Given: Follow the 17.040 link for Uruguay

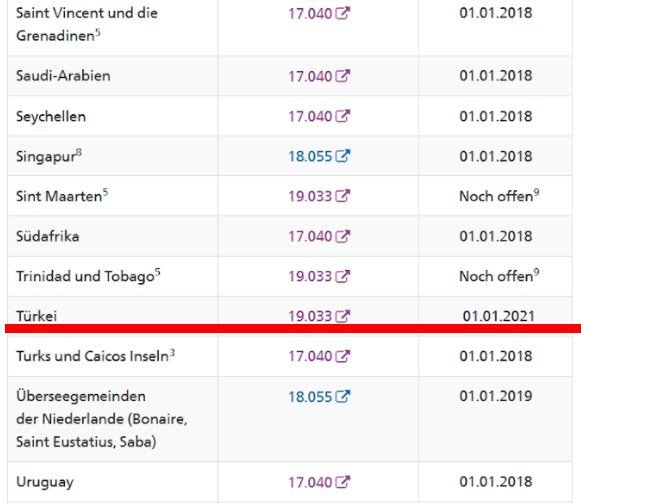Looking at the screenshot, I should [x=310, y=482].
